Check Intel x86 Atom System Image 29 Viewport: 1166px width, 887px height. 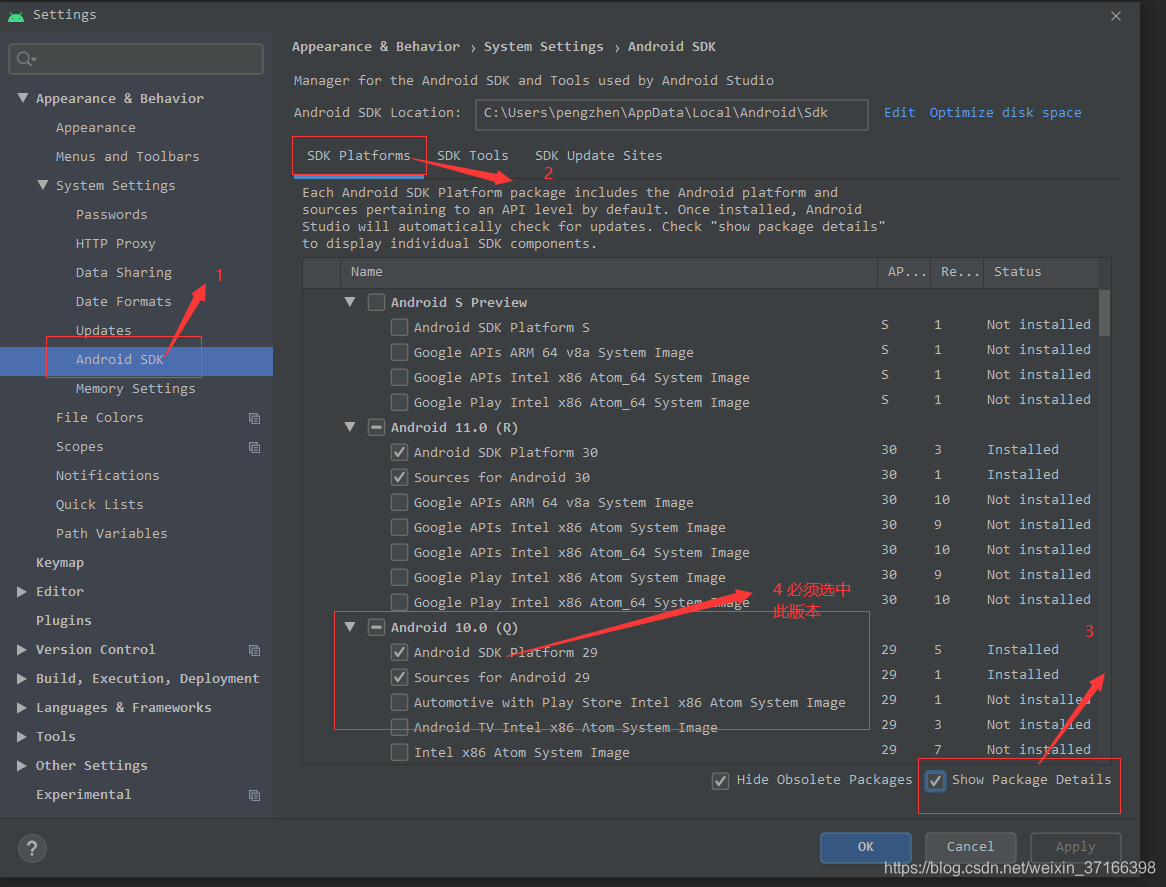point(399,752)
